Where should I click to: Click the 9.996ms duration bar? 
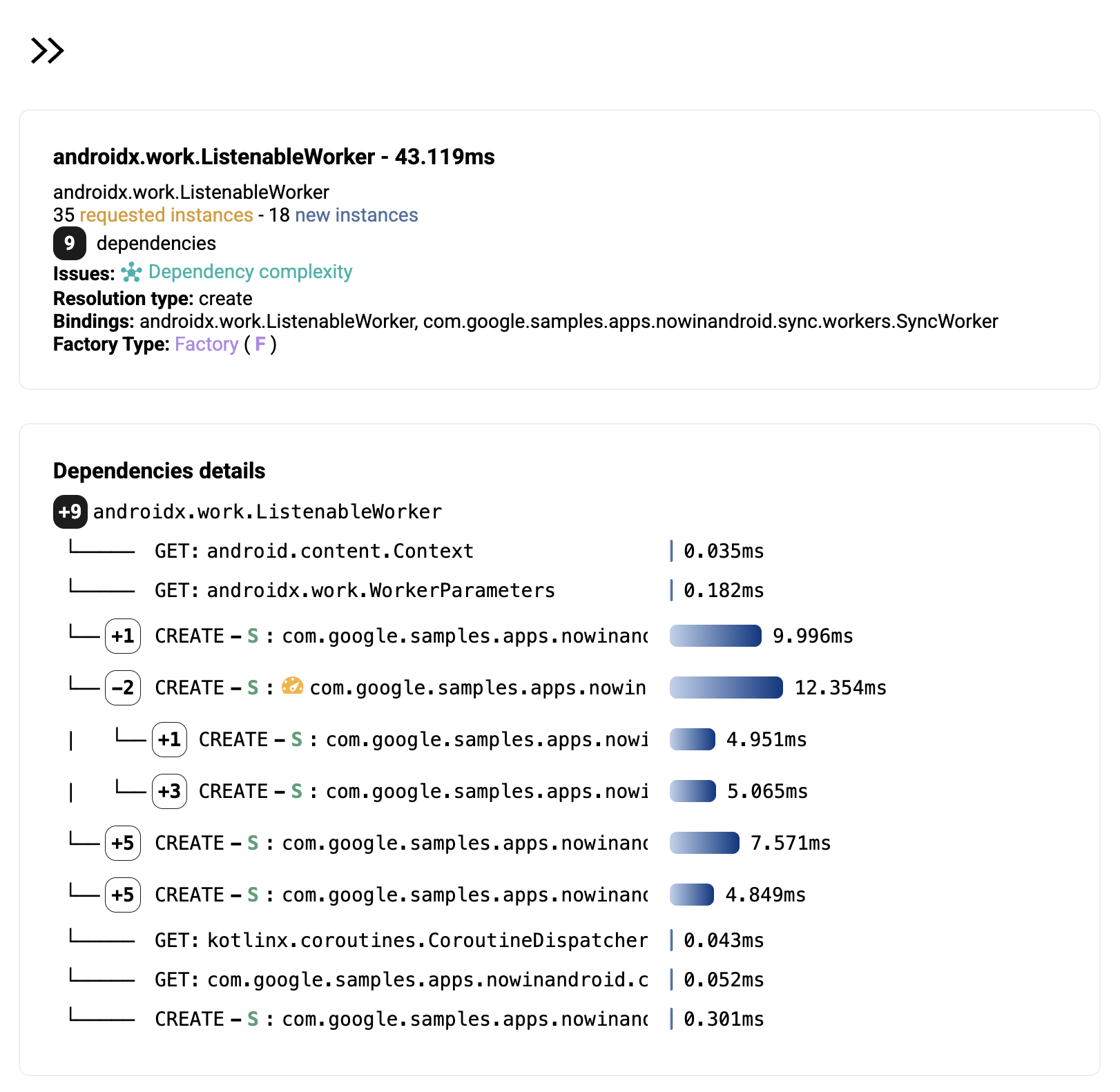715,636
